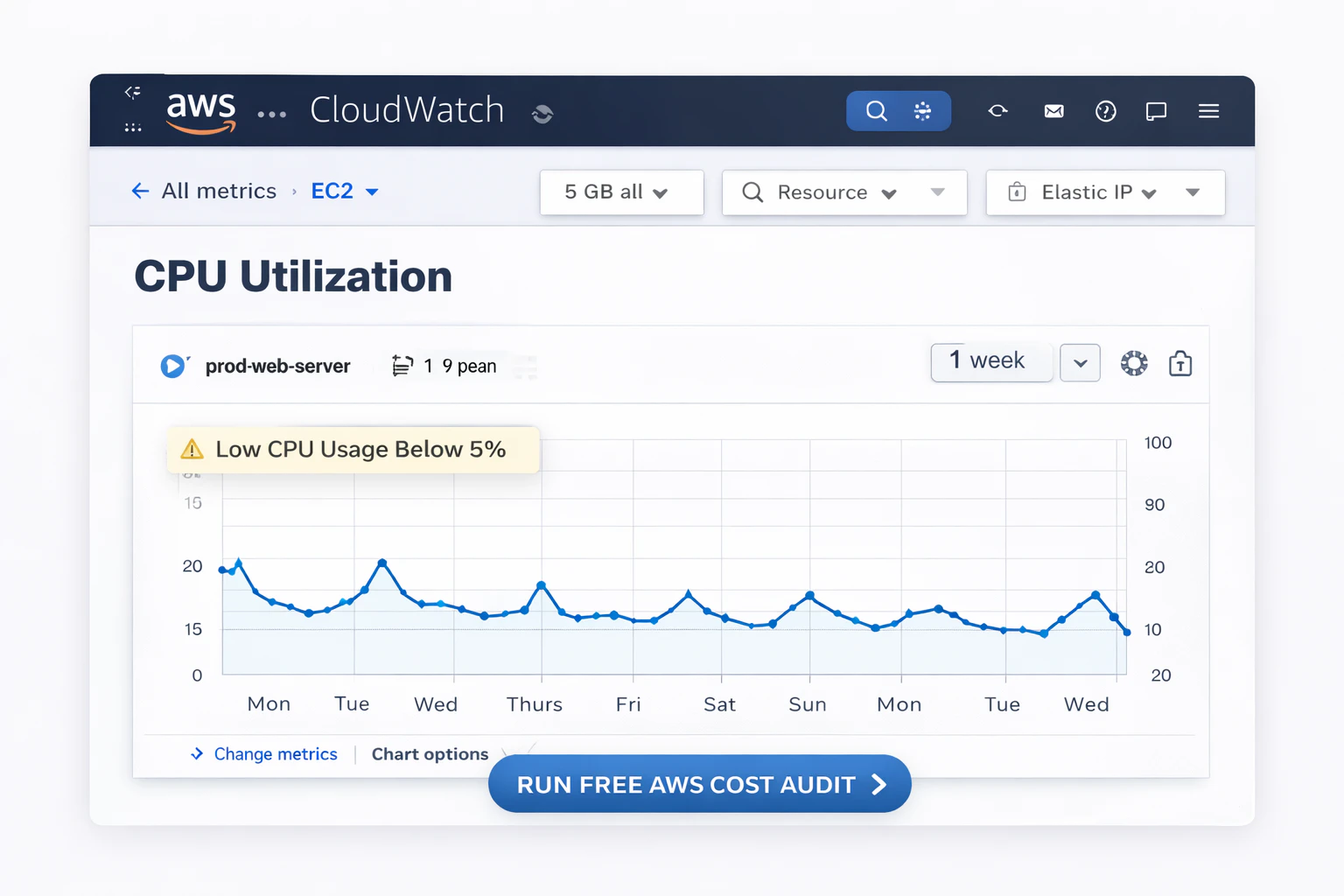
Task: Click the sparkle icon beside the search magnifier
Action: tap(922, 111)
